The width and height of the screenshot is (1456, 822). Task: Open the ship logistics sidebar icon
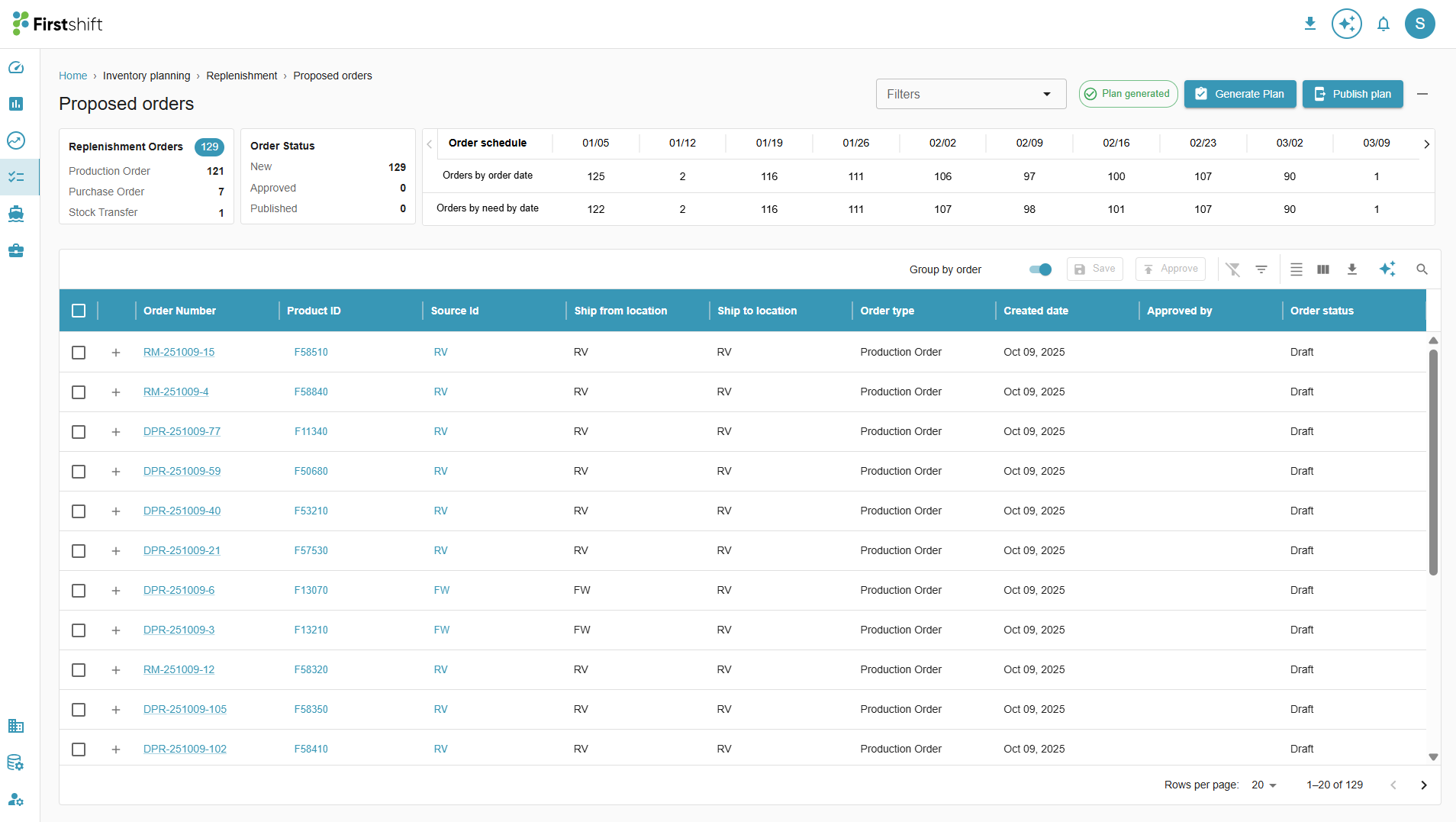16,214
